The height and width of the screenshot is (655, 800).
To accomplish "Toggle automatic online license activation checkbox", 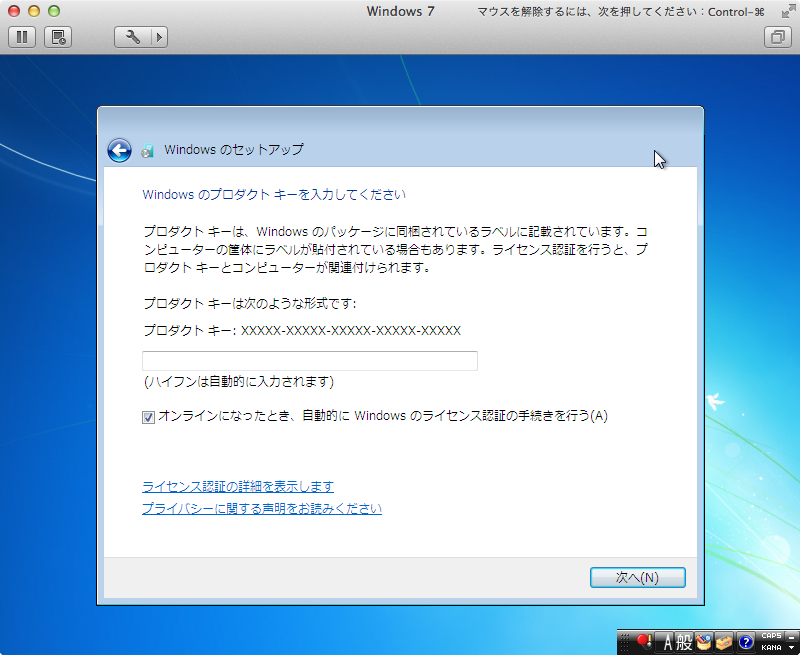I will pos(148,417).
